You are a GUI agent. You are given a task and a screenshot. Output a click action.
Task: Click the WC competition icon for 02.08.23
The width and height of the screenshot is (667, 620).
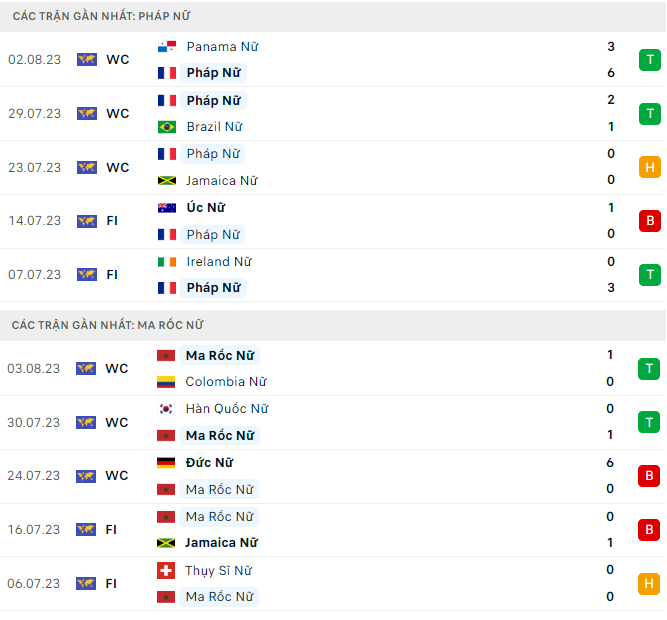87,60
